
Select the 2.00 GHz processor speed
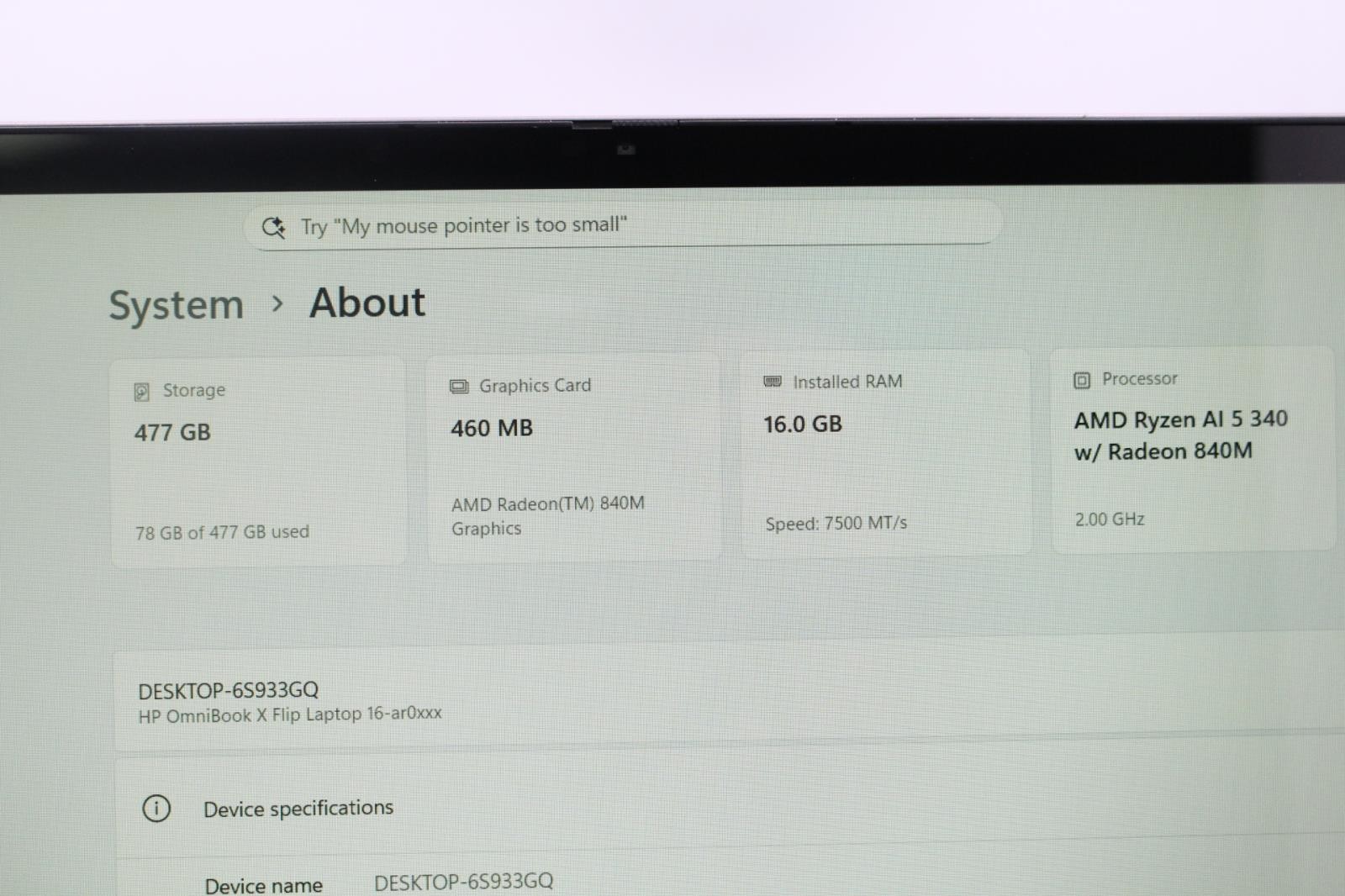pyautogui.click(x=1110, y=519)
